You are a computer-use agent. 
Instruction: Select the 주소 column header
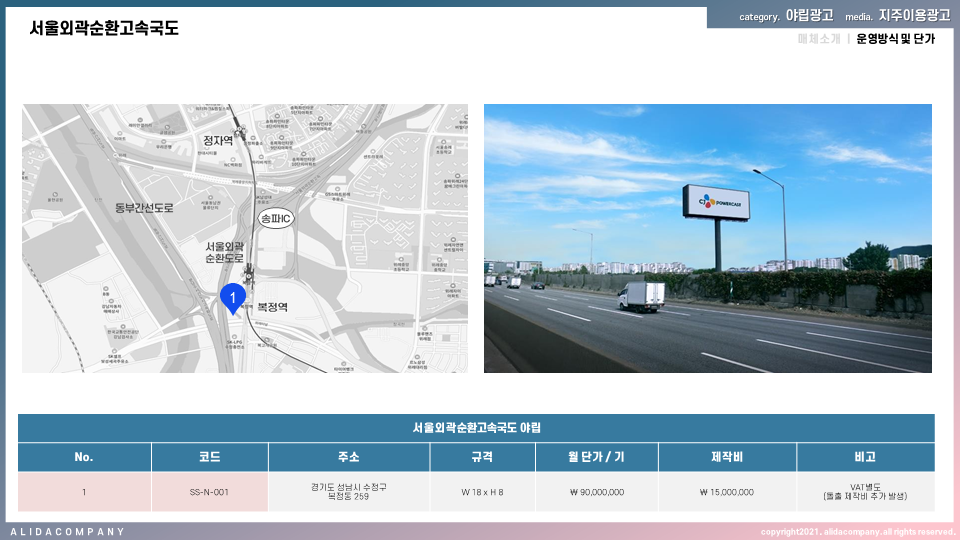[349, 457]
